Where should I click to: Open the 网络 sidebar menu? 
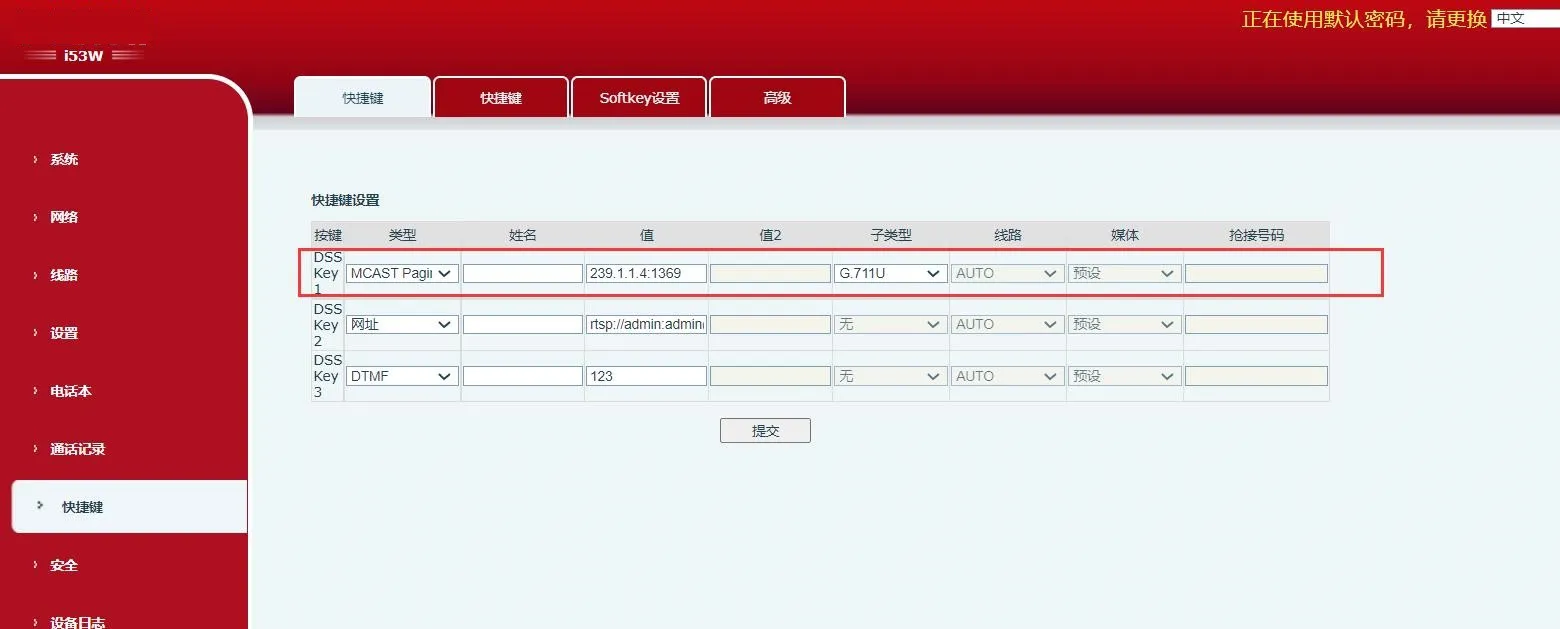click(62, 216)
